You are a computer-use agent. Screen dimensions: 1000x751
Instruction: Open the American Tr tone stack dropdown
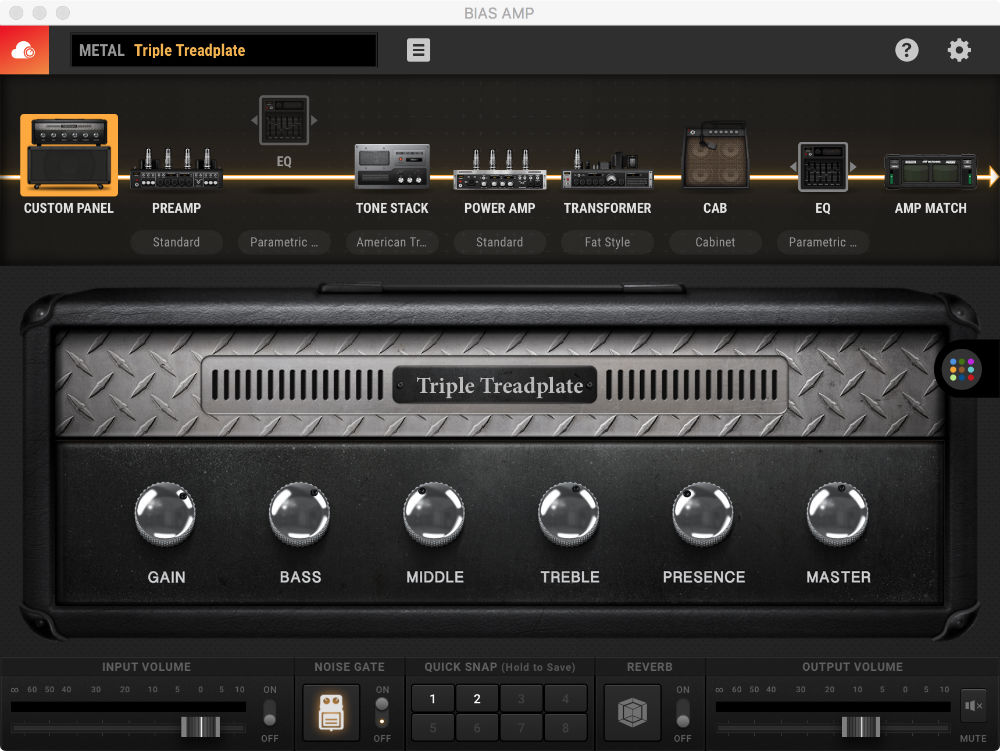coord(392,242)
